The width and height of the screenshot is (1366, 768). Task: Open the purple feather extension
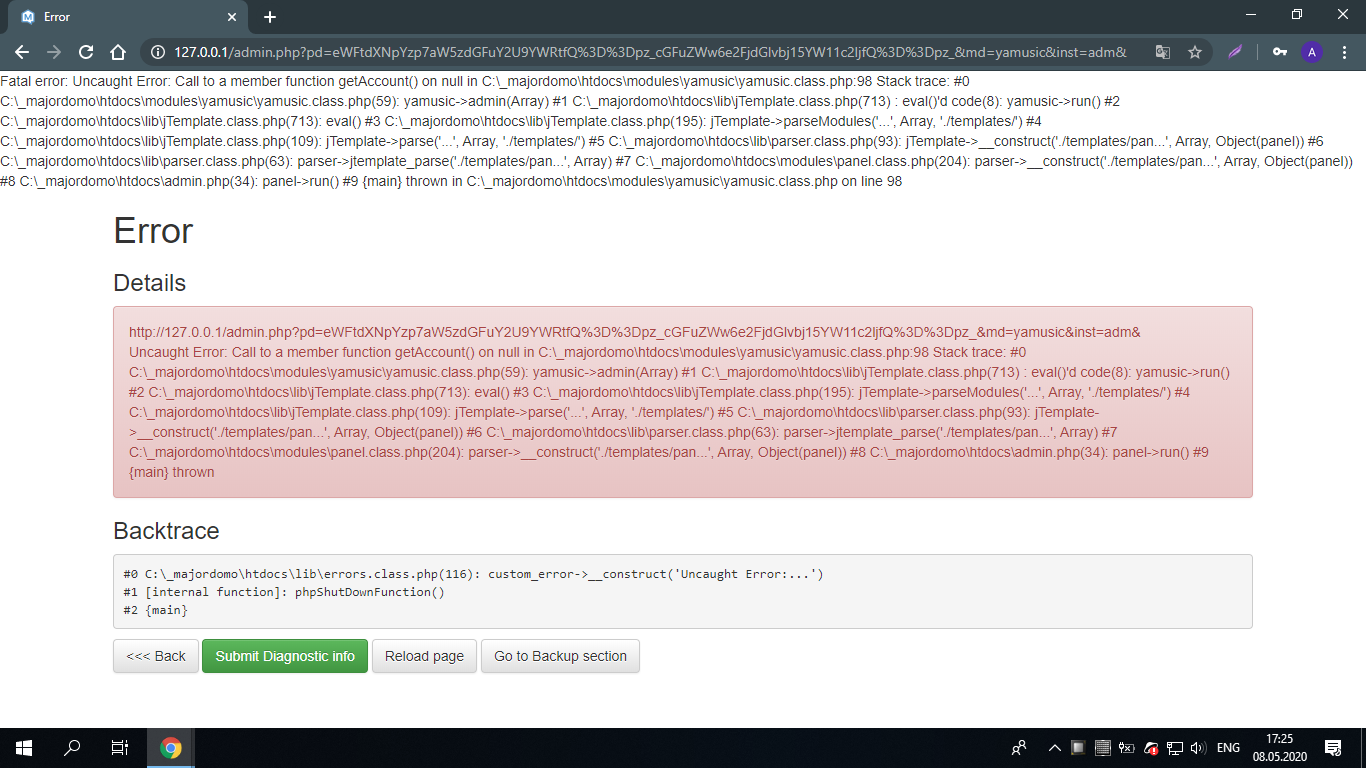(1236, 52)
